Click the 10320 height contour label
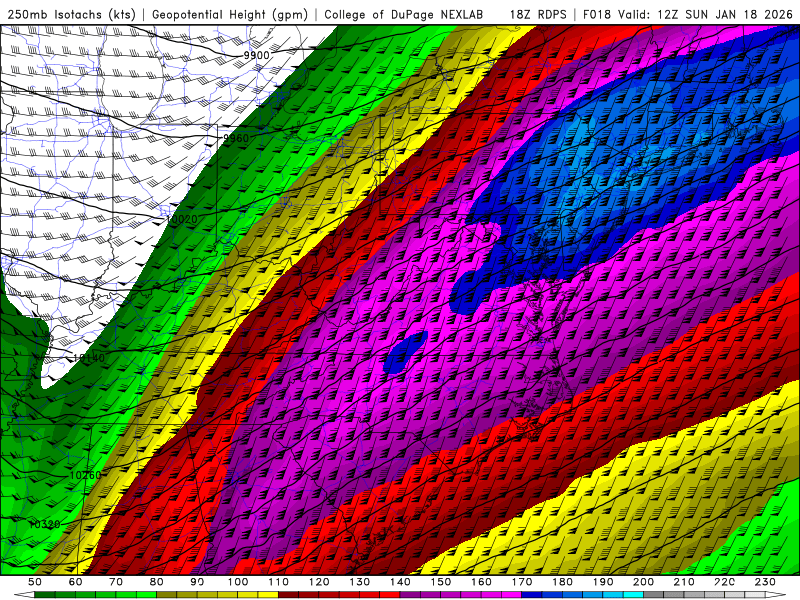The height and width of the screenshot is (600, 800). (44, 524)
